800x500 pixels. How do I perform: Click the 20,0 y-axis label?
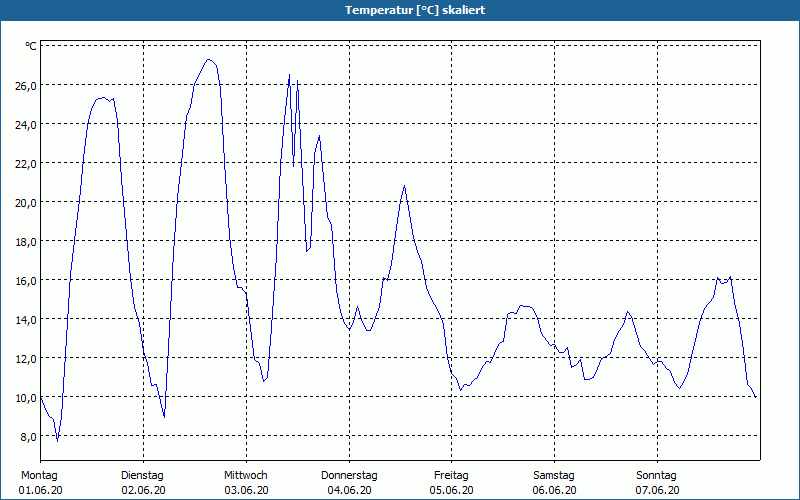point(26,203)
